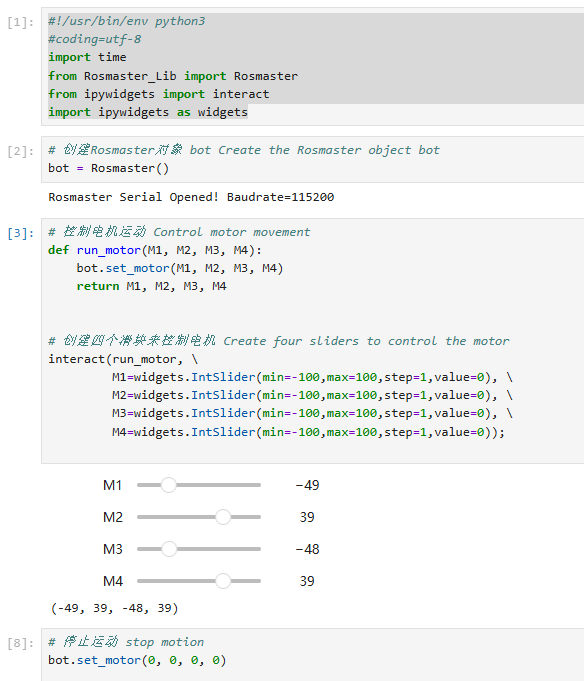This screenshot has width=584, height=681.
Task: Click the '#!/usr/bin/env python3' shebang line
Action: 126,21
